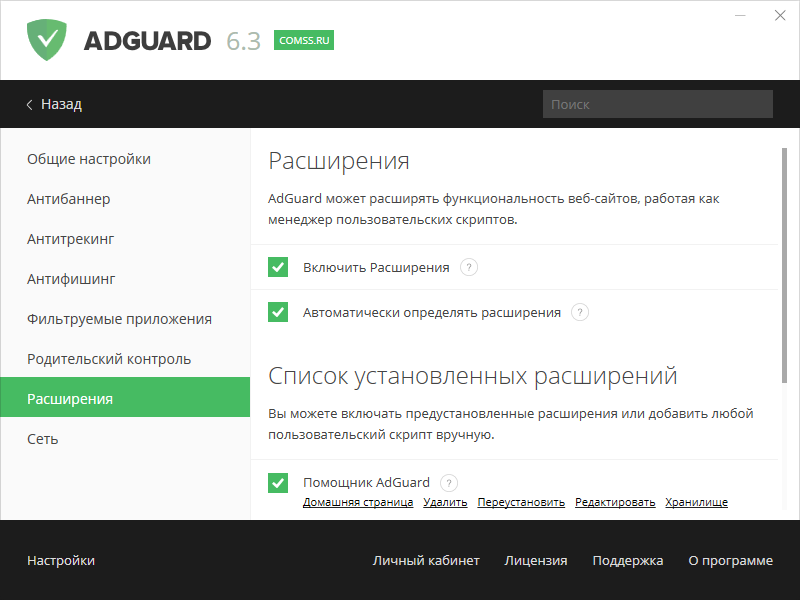This screenshot has width=800, height=600.
Task: Go back using the Назад button
Action: point(54,104)
